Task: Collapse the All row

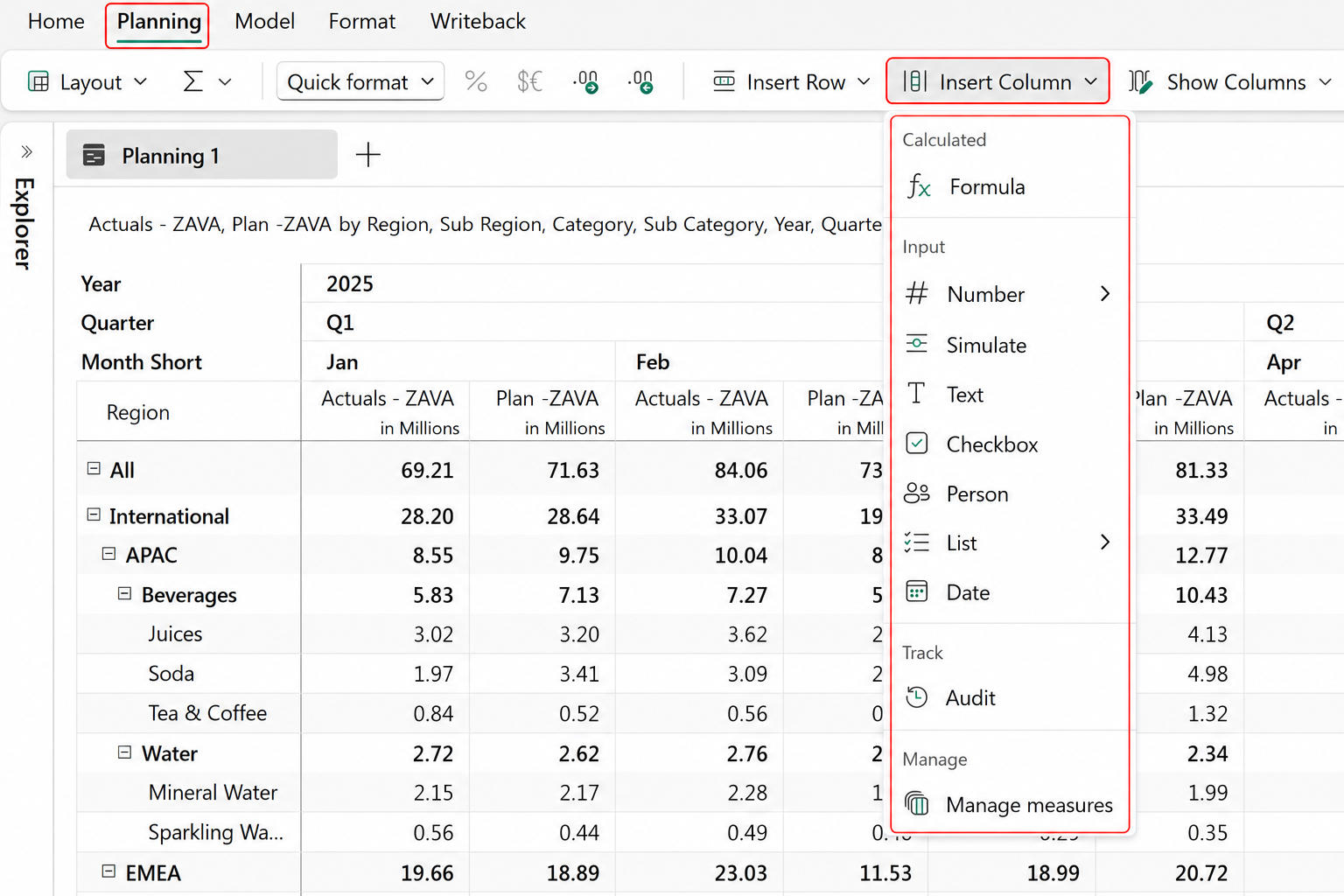Action: [94, 469]
